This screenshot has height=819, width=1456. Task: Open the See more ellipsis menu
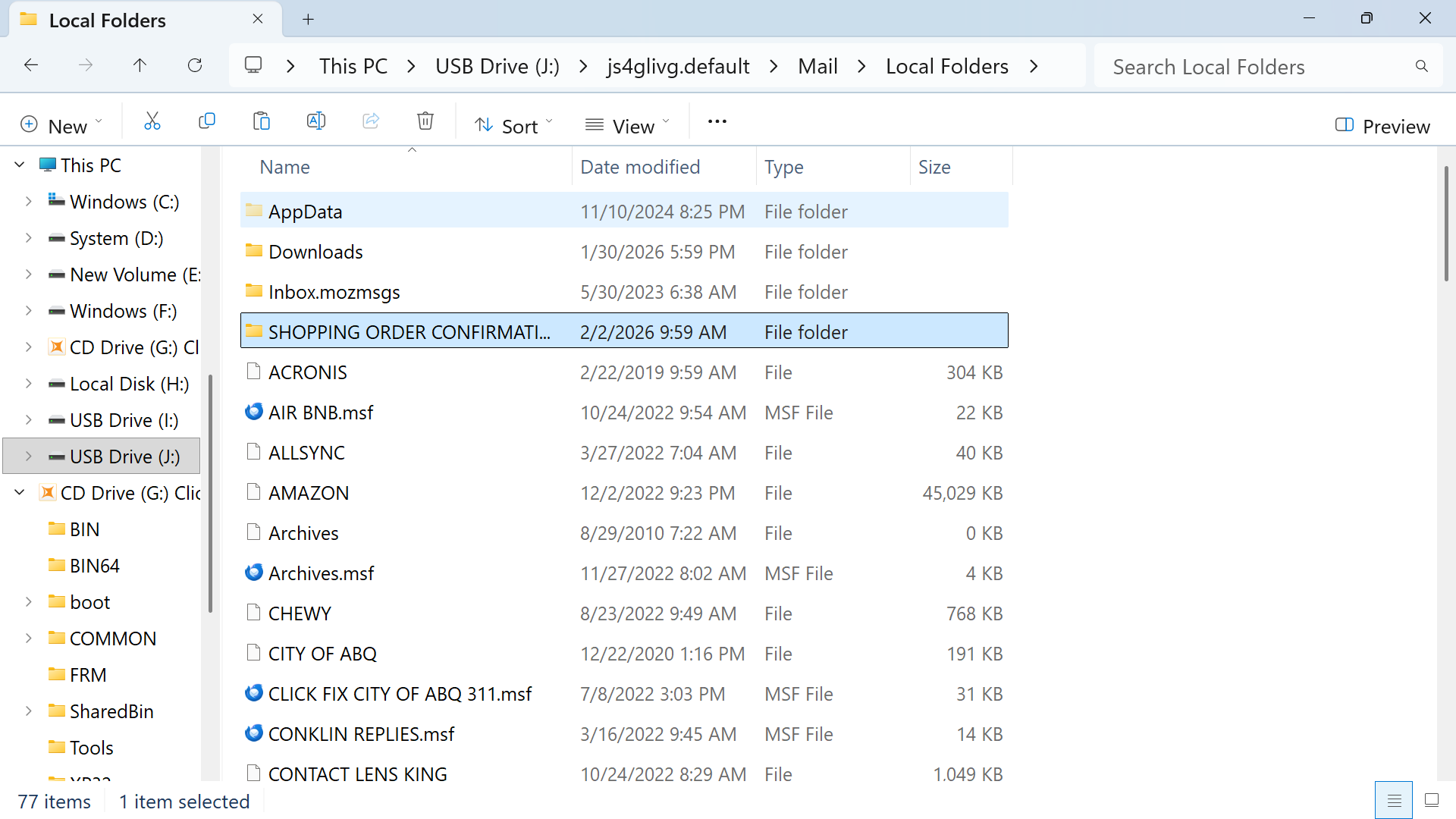717,122
